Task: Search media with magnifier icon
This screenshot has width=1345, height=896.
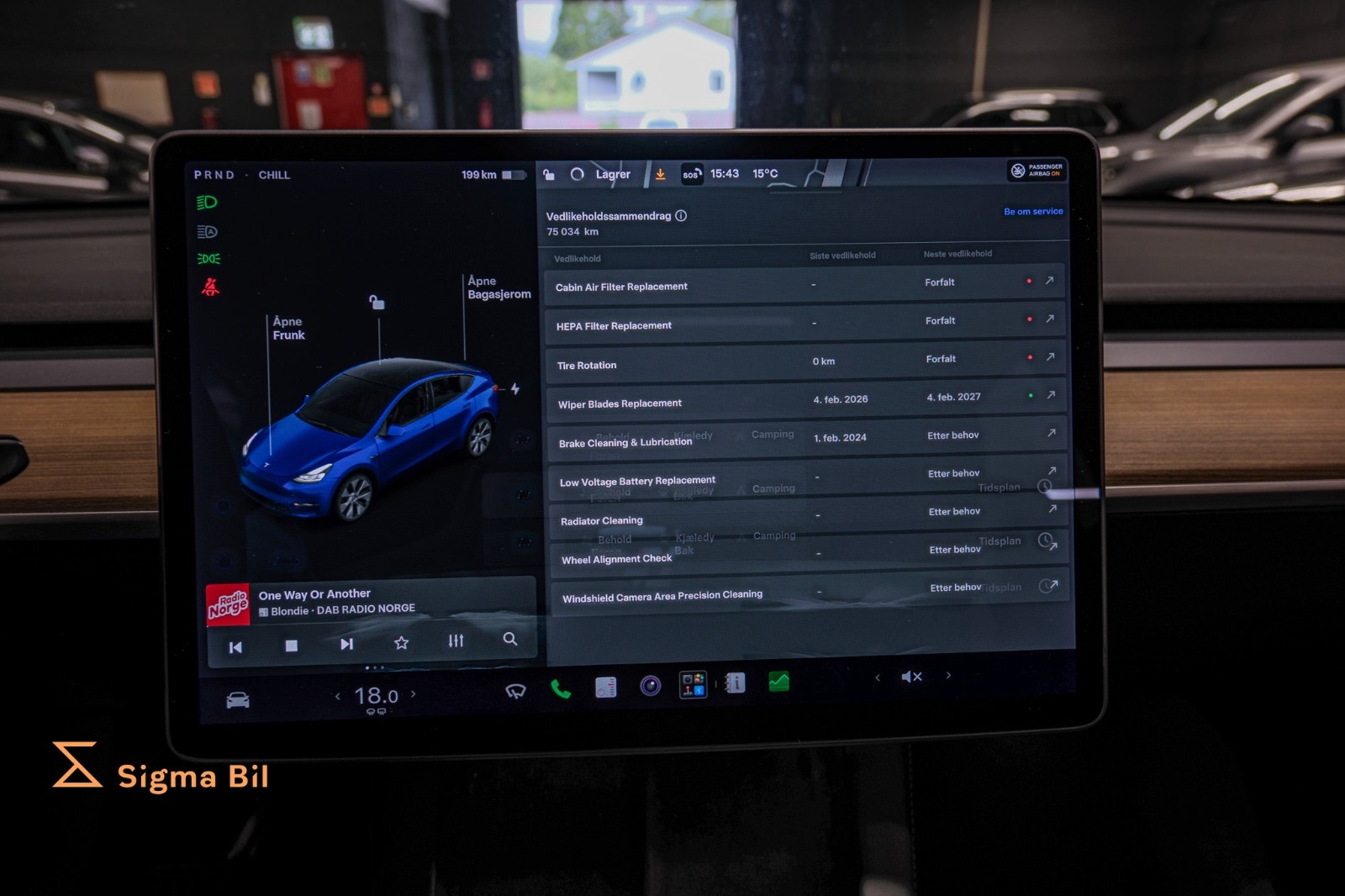Action: [510, 639]
